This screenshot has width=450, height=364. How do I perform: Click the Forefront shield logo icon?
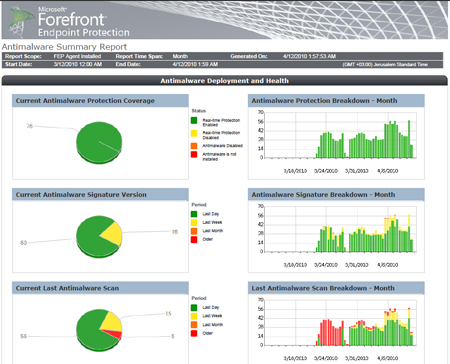(x=21, y=21)
